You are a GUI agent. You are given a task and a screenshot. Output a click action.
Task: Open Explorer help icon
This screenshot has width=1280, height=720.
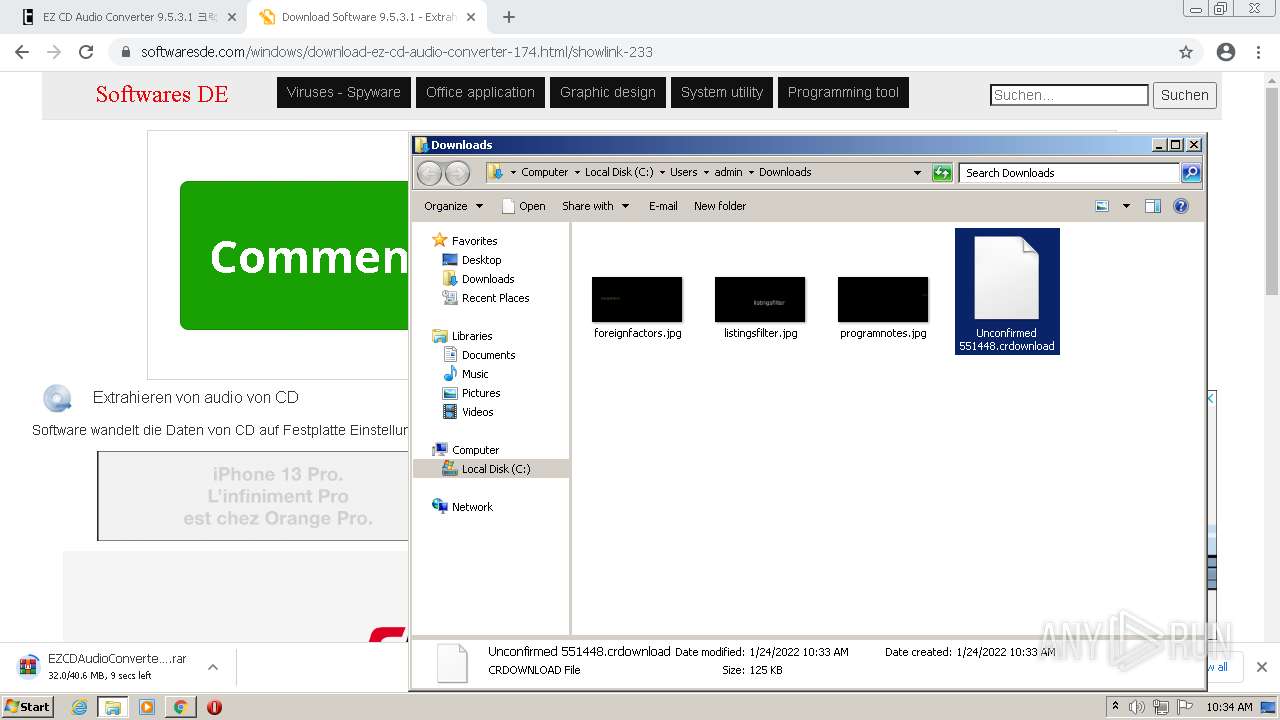coord(1181,206)
